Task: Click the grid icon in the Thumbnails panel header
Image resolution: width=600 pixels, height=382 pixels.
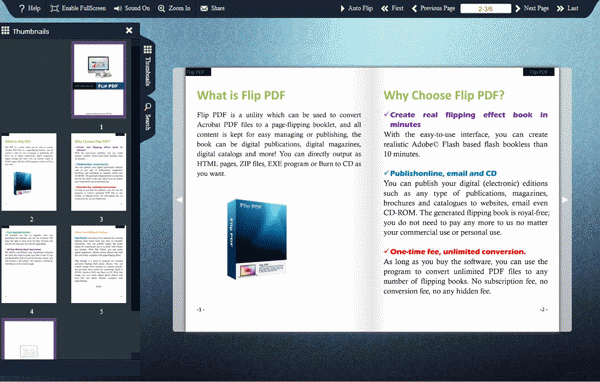Action: (x=5, y=30)
